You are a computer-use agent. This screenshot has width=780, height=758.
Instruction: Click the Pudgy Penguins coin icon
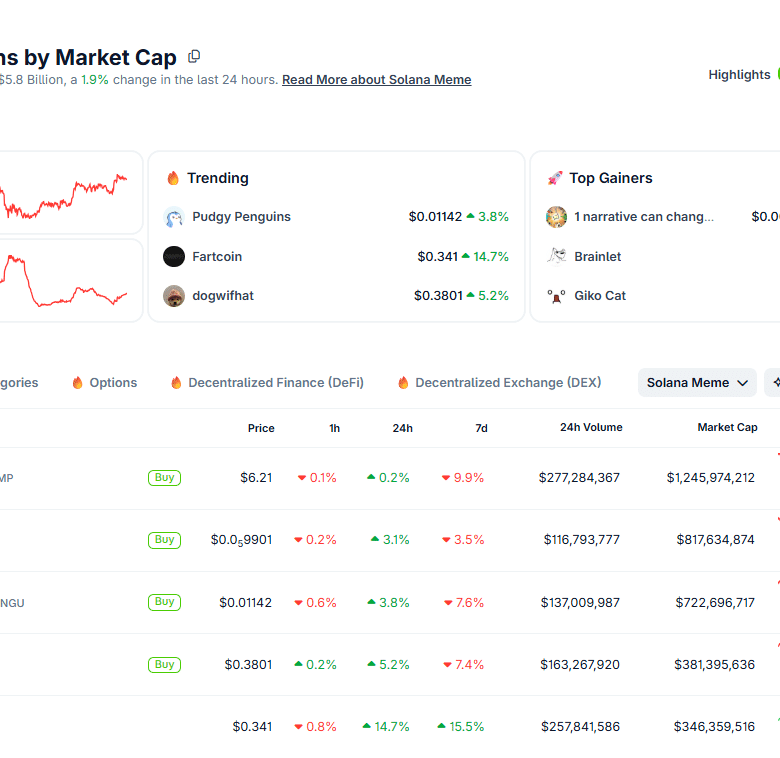tap(174, 217)
